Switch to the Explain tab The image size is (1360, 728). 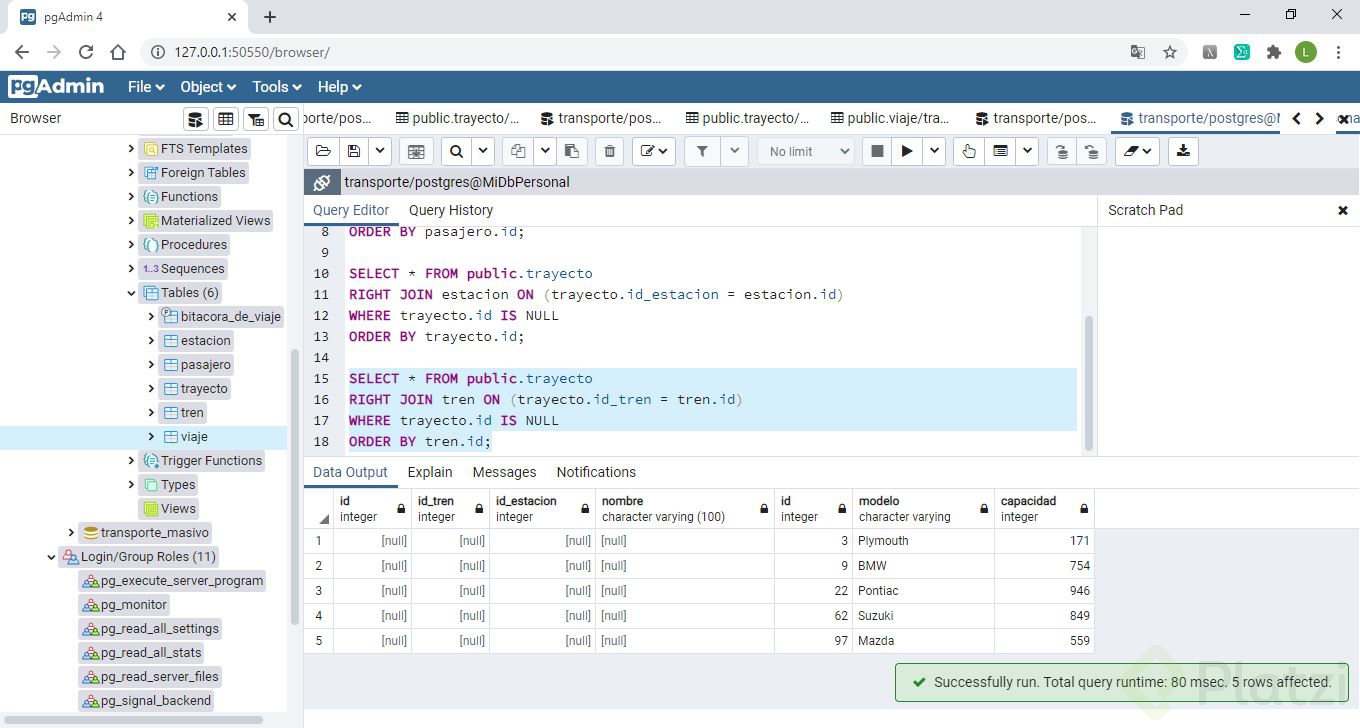(430, 472)
